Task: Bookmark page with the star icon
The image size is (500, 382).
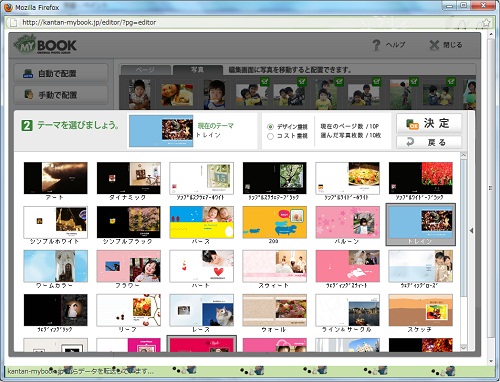Action: point(486,23)
